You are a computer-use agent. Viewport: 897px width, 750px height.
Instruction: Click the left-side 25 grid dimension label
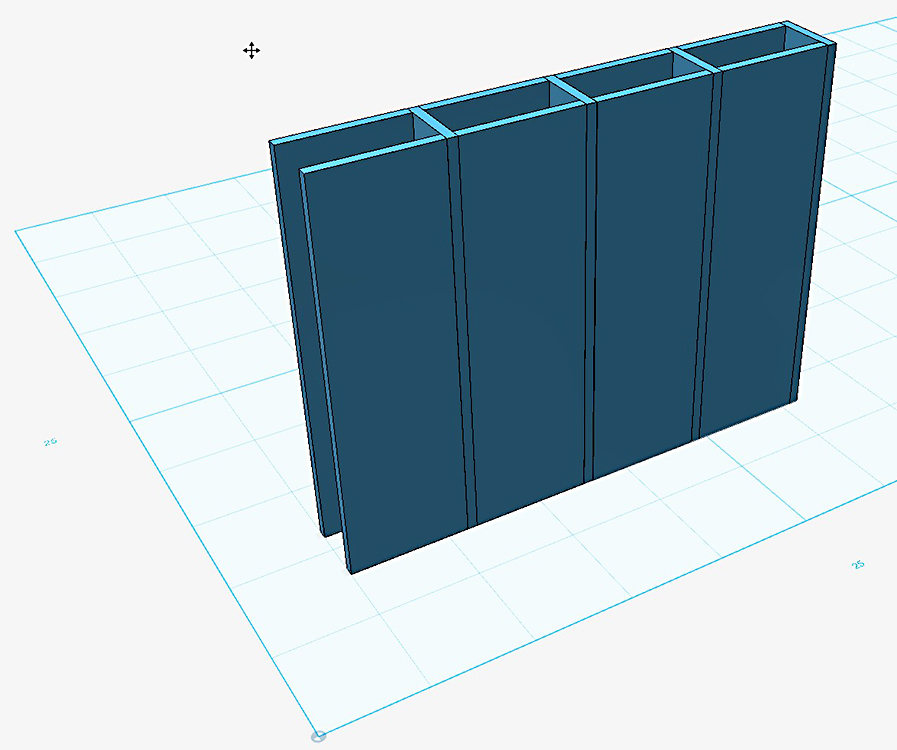tap(49, 441)
